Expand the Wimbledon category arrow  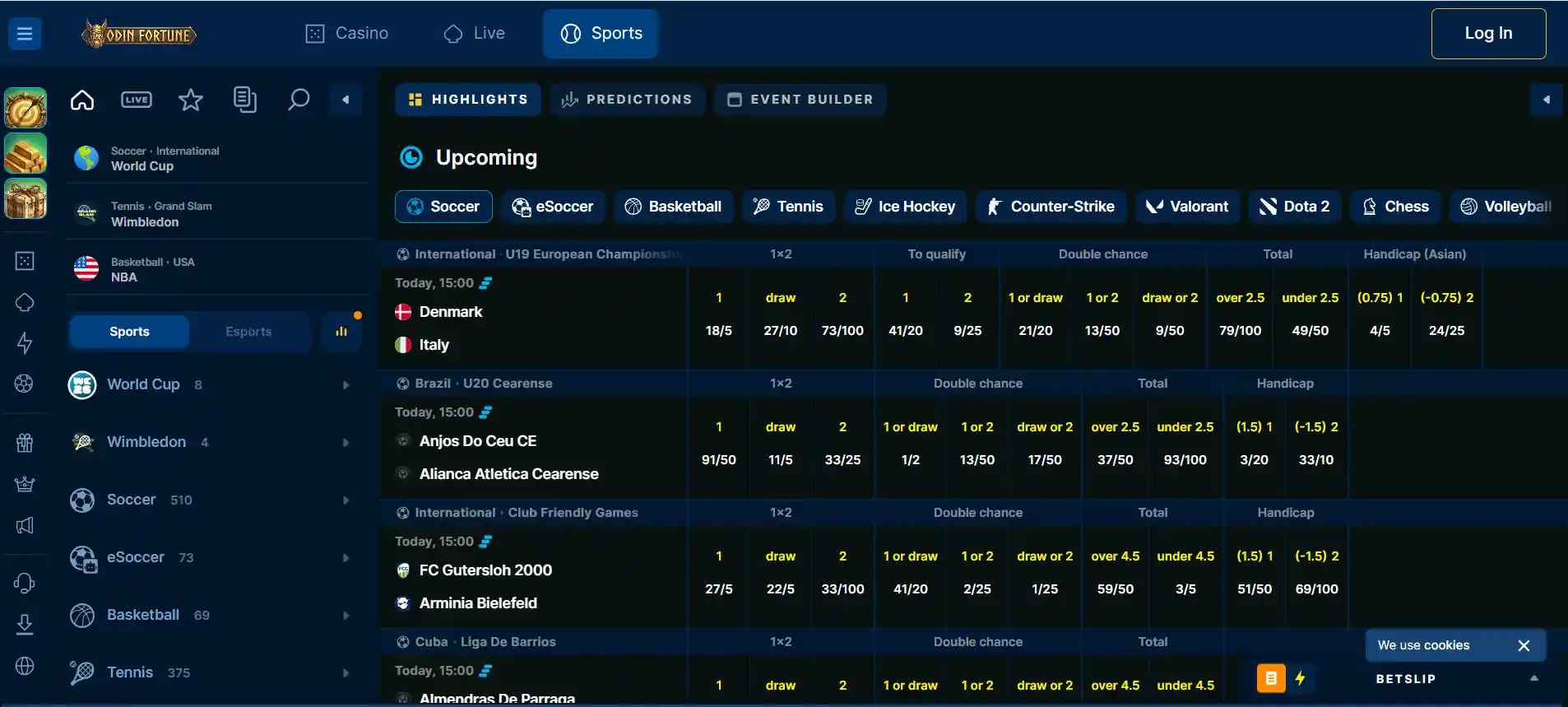tap(346, 443)
